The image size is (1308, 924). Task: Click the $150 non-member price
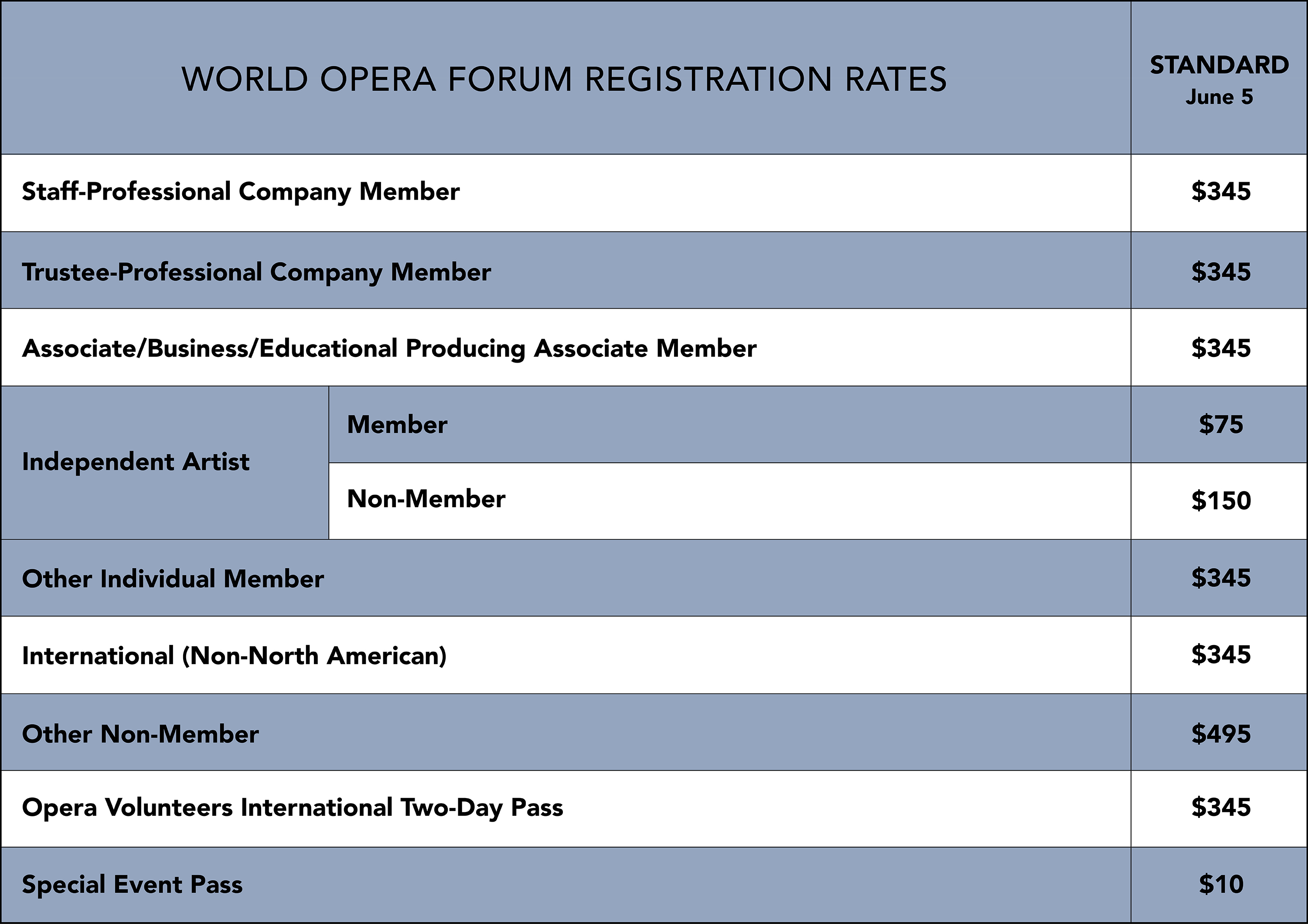pos(1221,501)
